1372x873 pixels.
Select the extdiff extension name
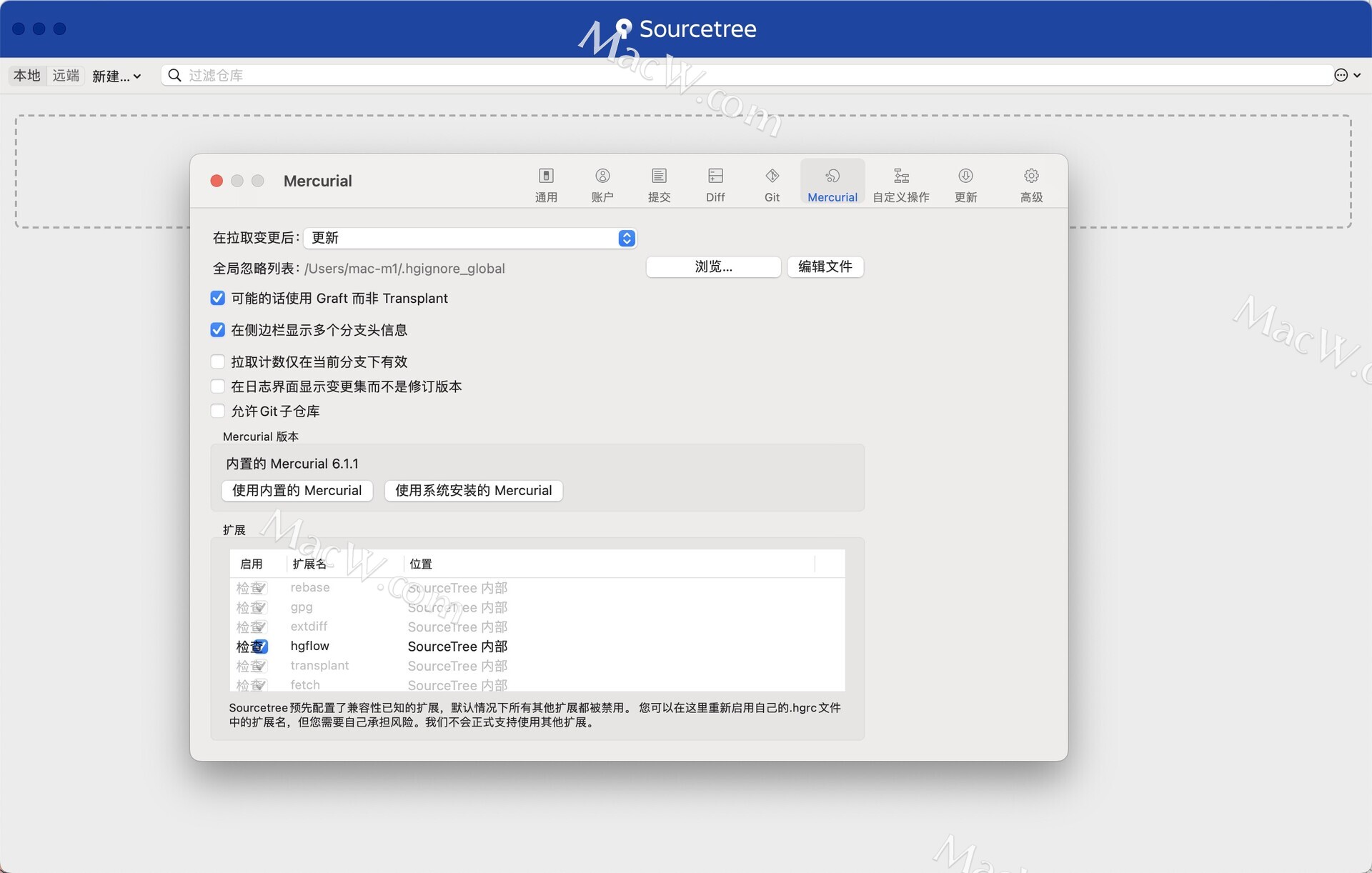(x=309, y=626)
